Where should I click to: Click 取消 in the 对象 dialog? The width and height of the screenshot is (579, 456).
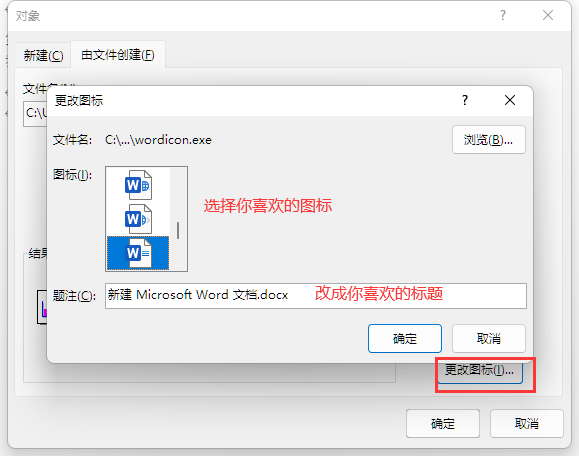(x=527, y=424)
